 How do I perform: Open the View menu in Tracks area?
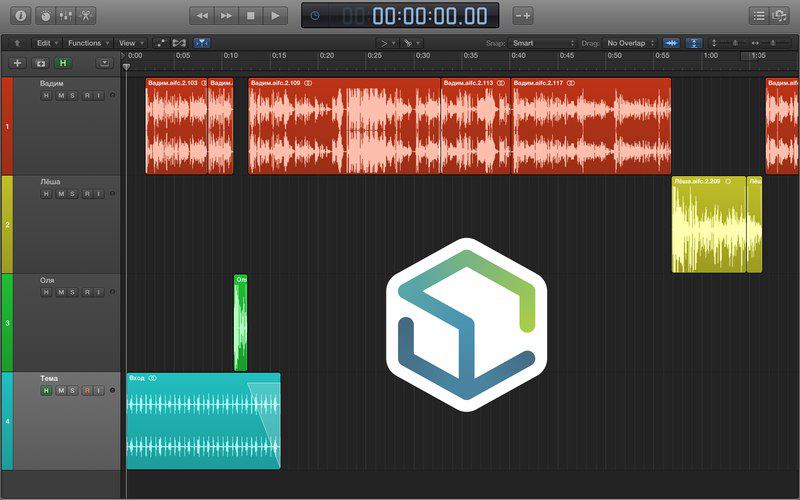click(x=131, y=43)
